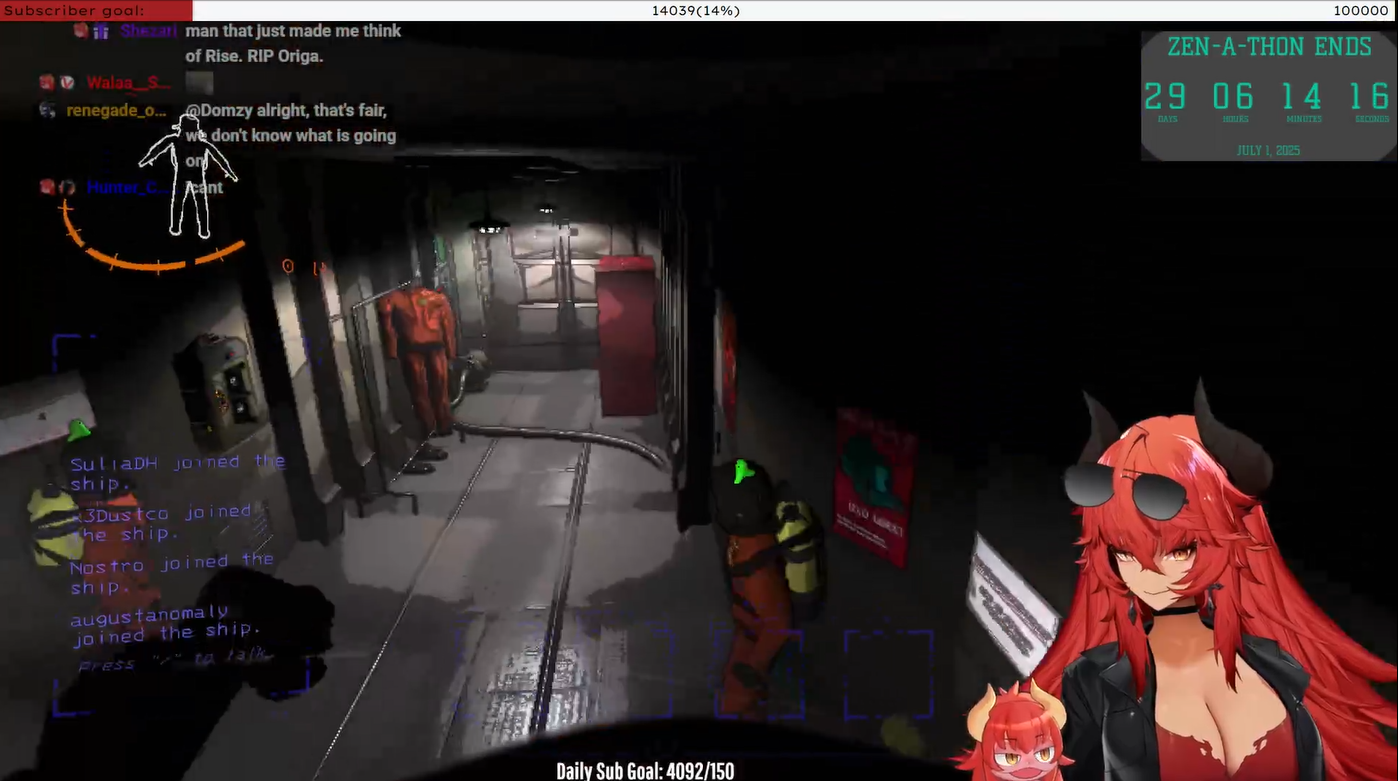Click the "16" seconds countdown number
1398x781 pixels.
[x=1369, y=97]
